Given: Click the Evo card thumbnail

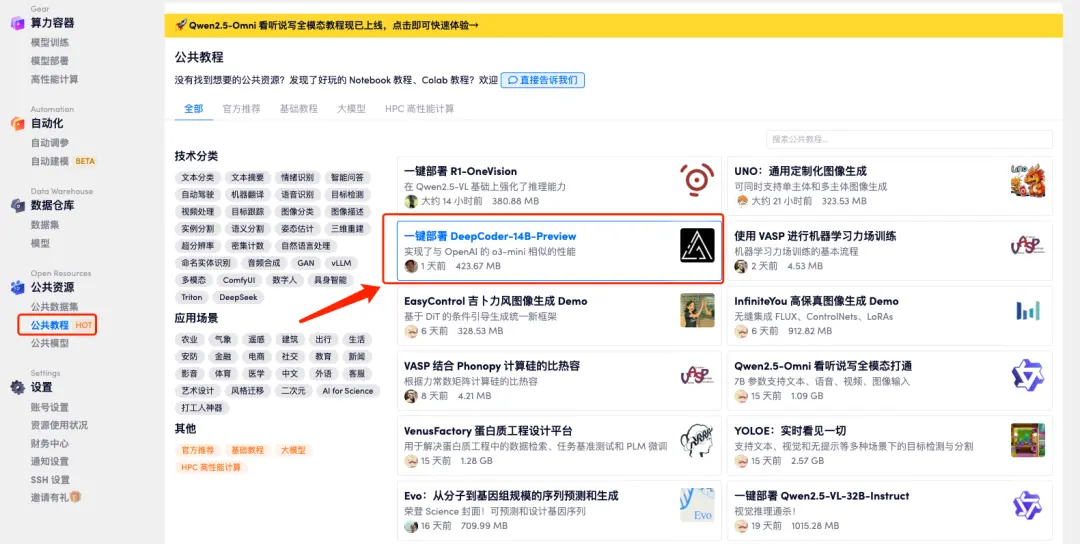Looking at the screenshot, I should tap(697, 505).
